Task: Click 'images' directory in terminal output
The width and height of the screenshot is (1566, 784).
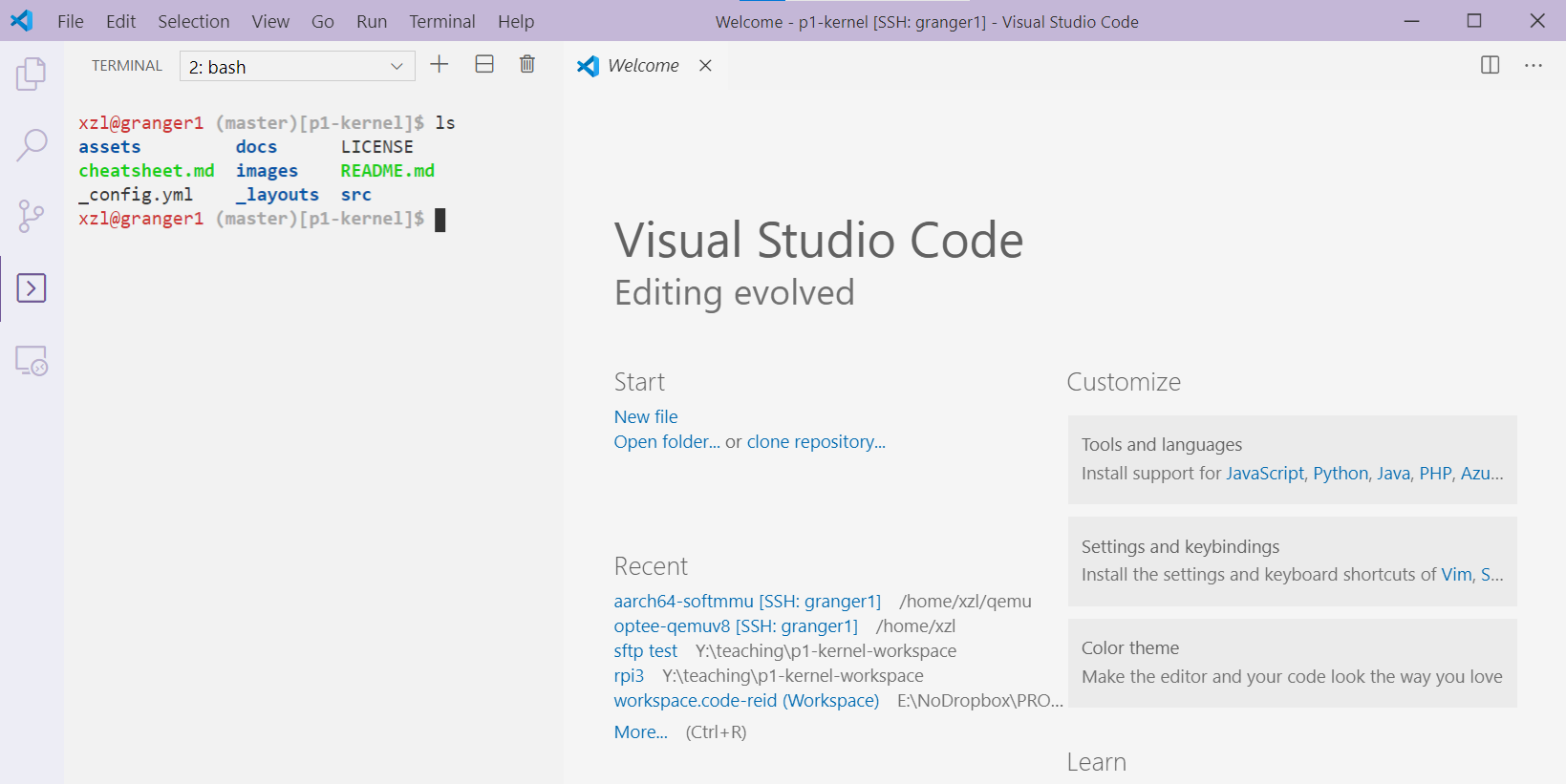Action: point(267,170)
